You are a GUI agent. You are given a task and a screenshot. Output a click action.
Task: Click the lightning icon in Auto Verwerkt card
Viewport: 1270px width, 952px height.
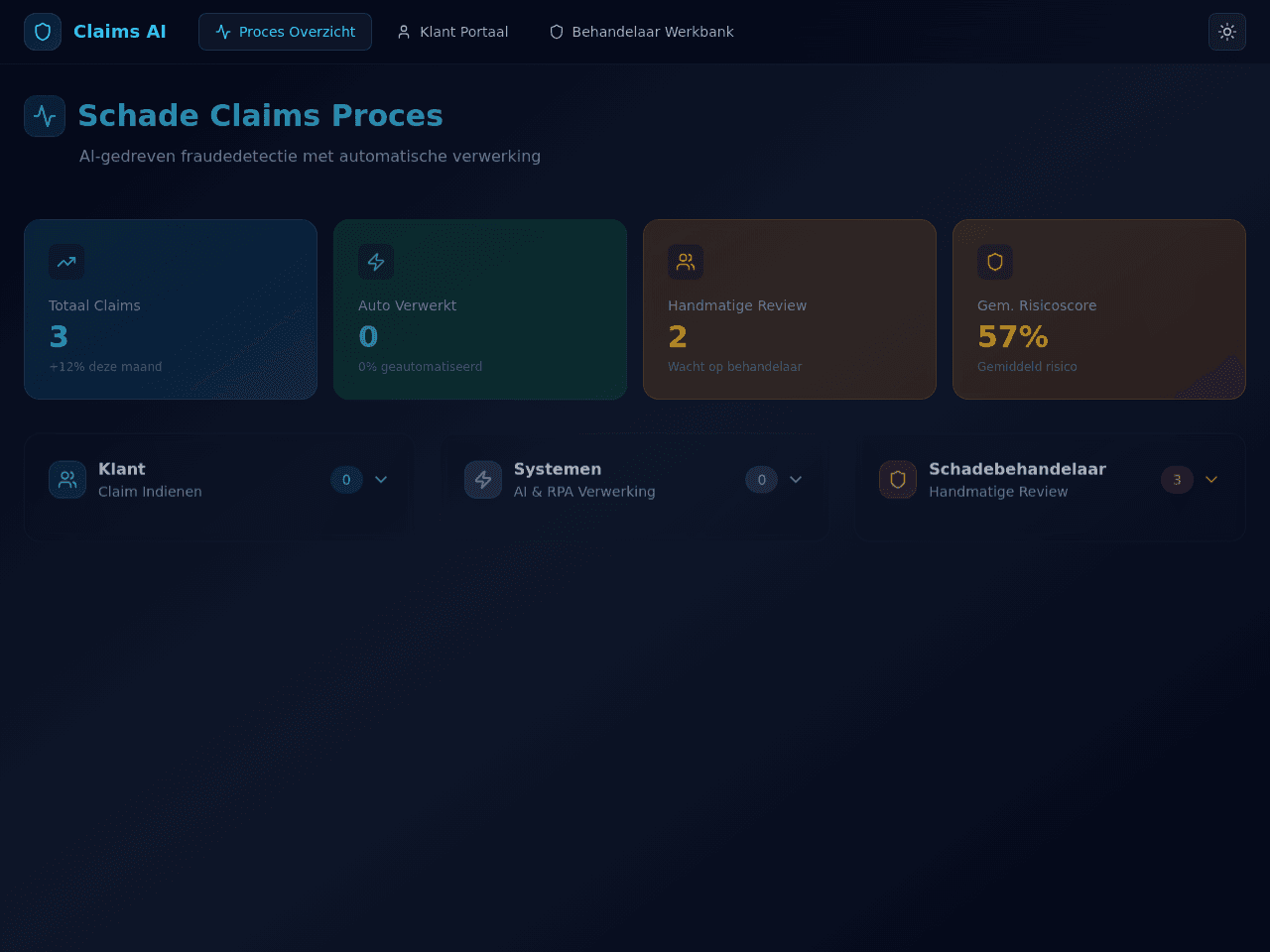[376, 262]
